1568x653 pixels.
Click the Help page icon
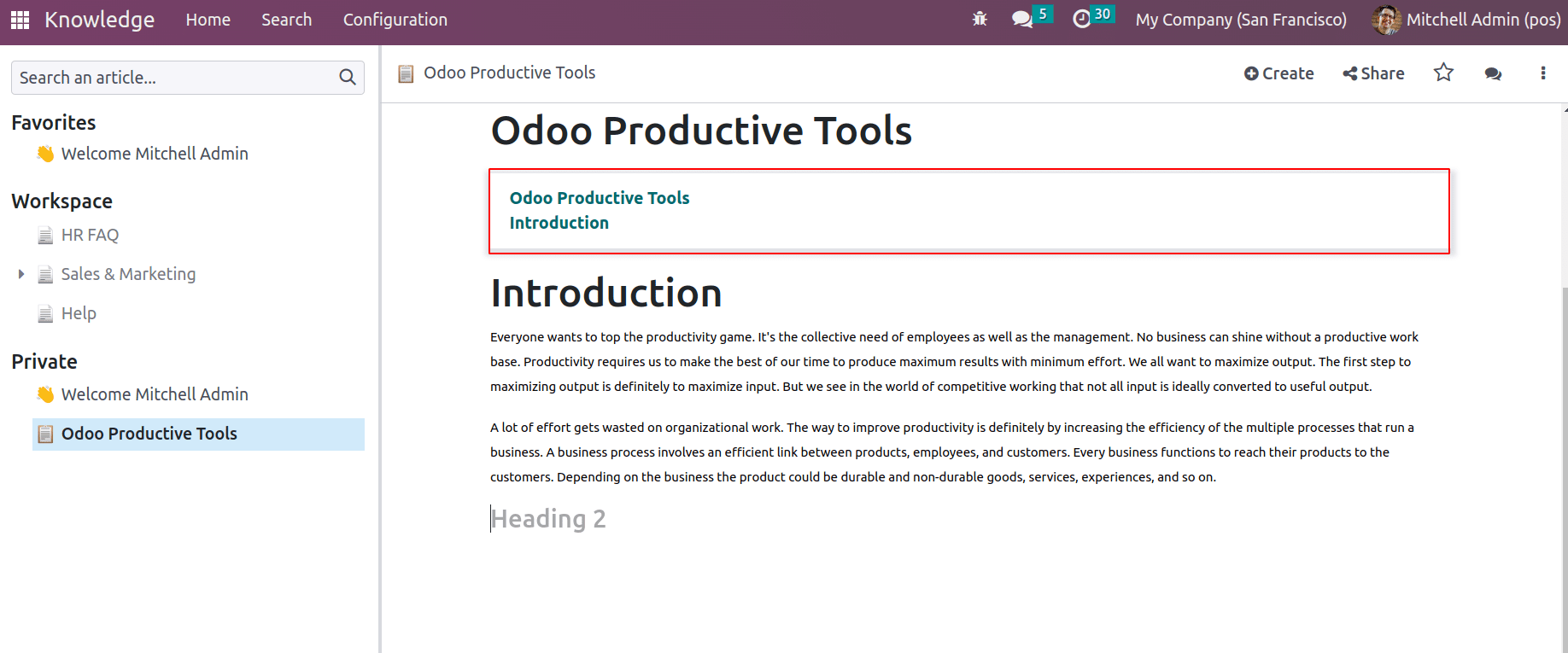(x=45, y=314)
